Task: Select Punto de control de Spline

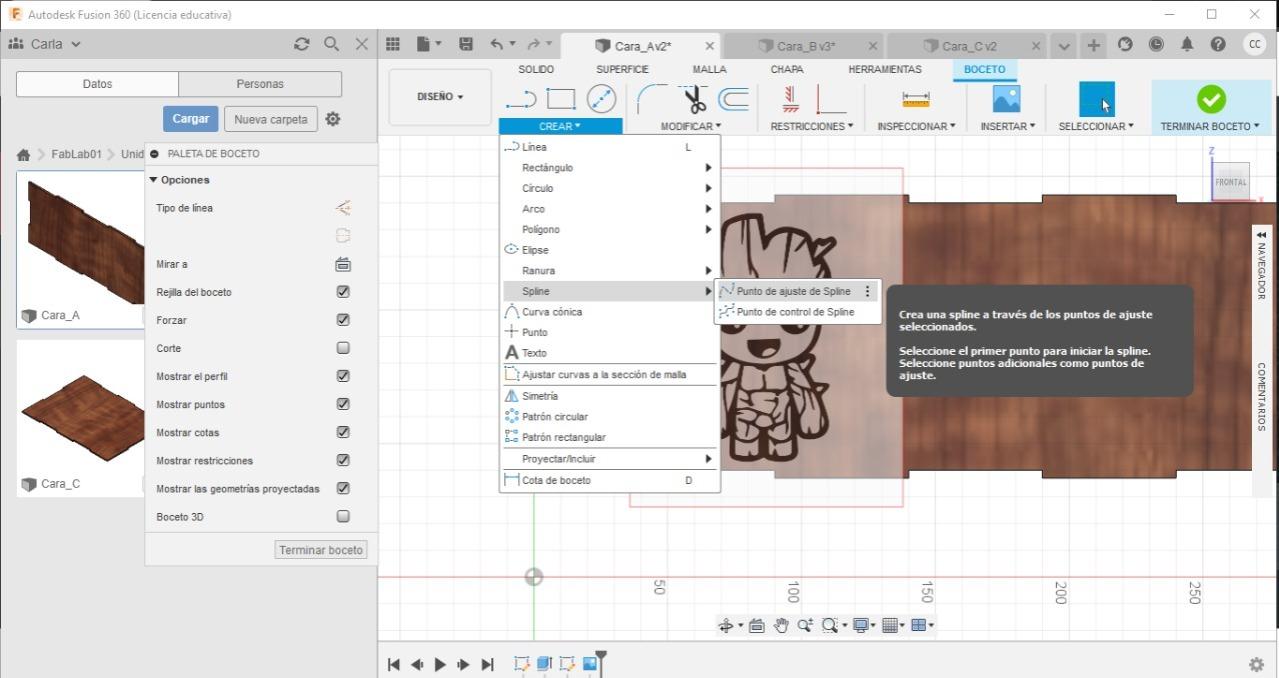Action: pyautogui.click(x=797, y=312)
